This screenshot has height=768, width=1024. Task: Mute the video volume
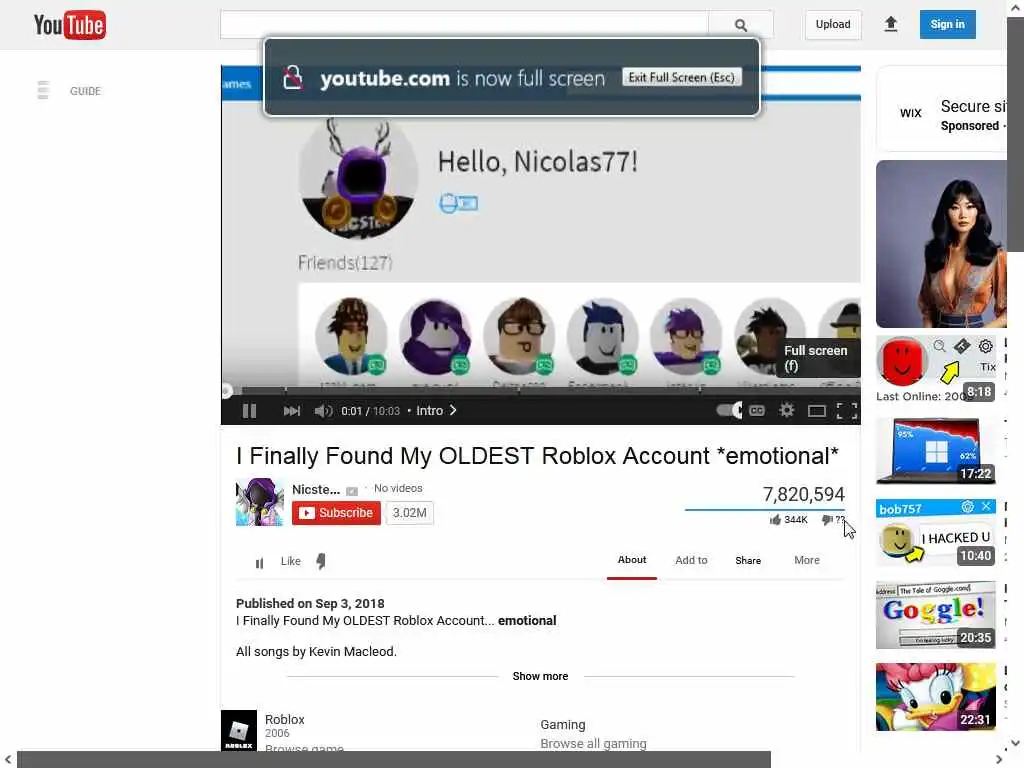pos(323,411)
